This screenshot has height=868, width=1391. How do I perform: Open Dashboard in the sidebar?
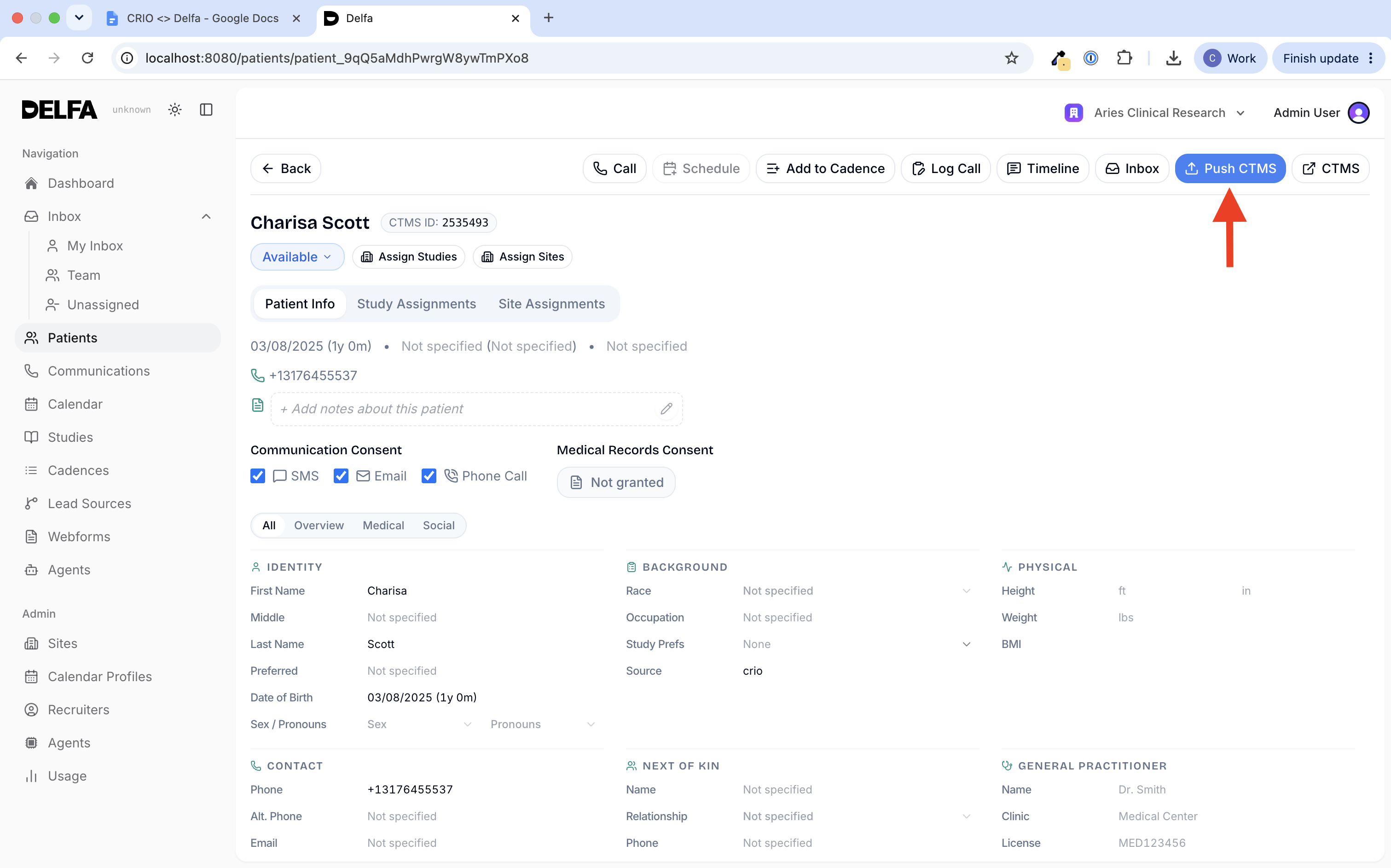pyautogui.click(x=118, y=183)
